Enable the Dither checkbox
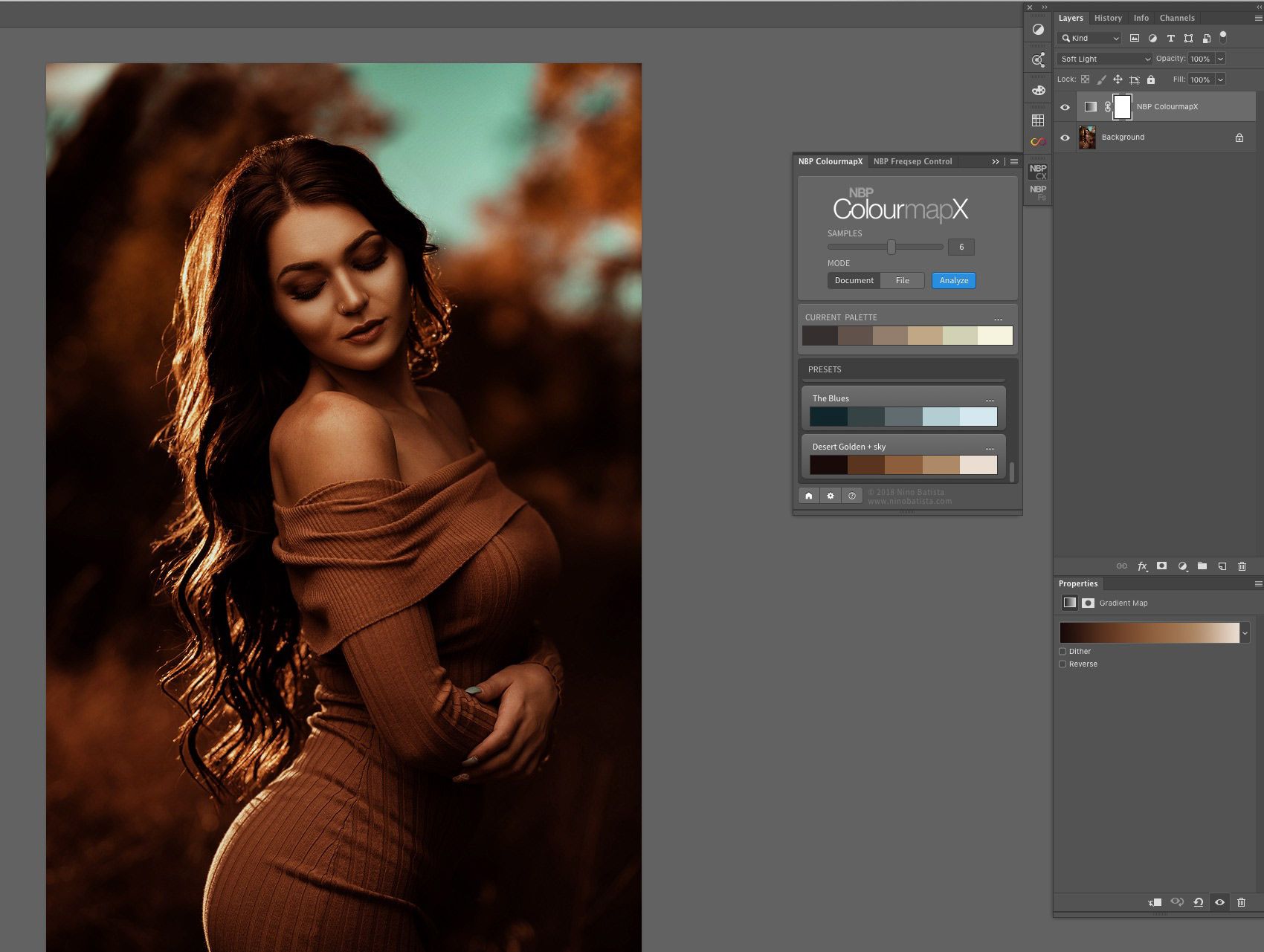The height and width of the screenshot is (952, 1264). 1063,652
